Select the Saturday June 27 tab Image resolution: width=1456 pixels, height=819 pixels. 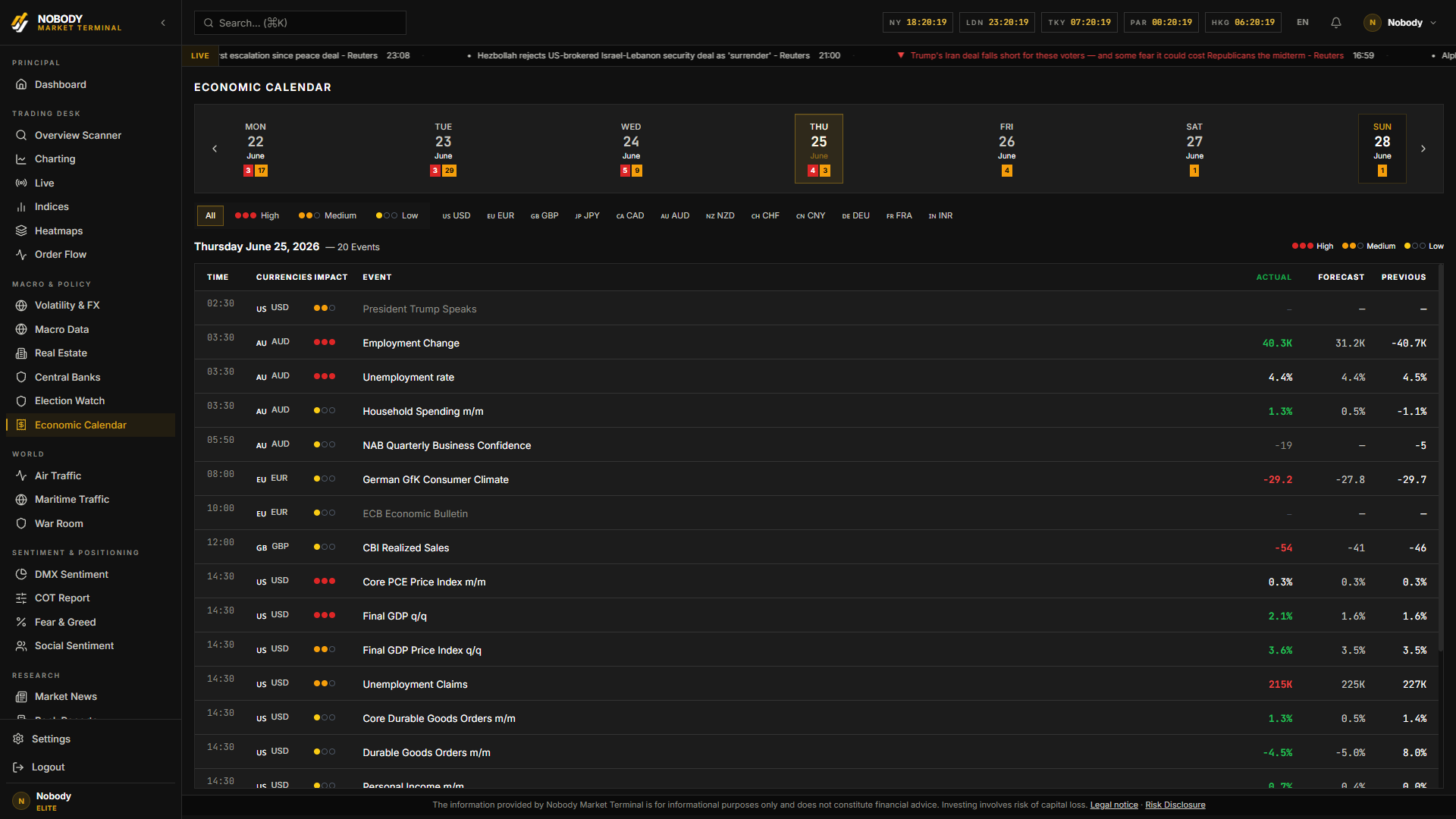1194,149
